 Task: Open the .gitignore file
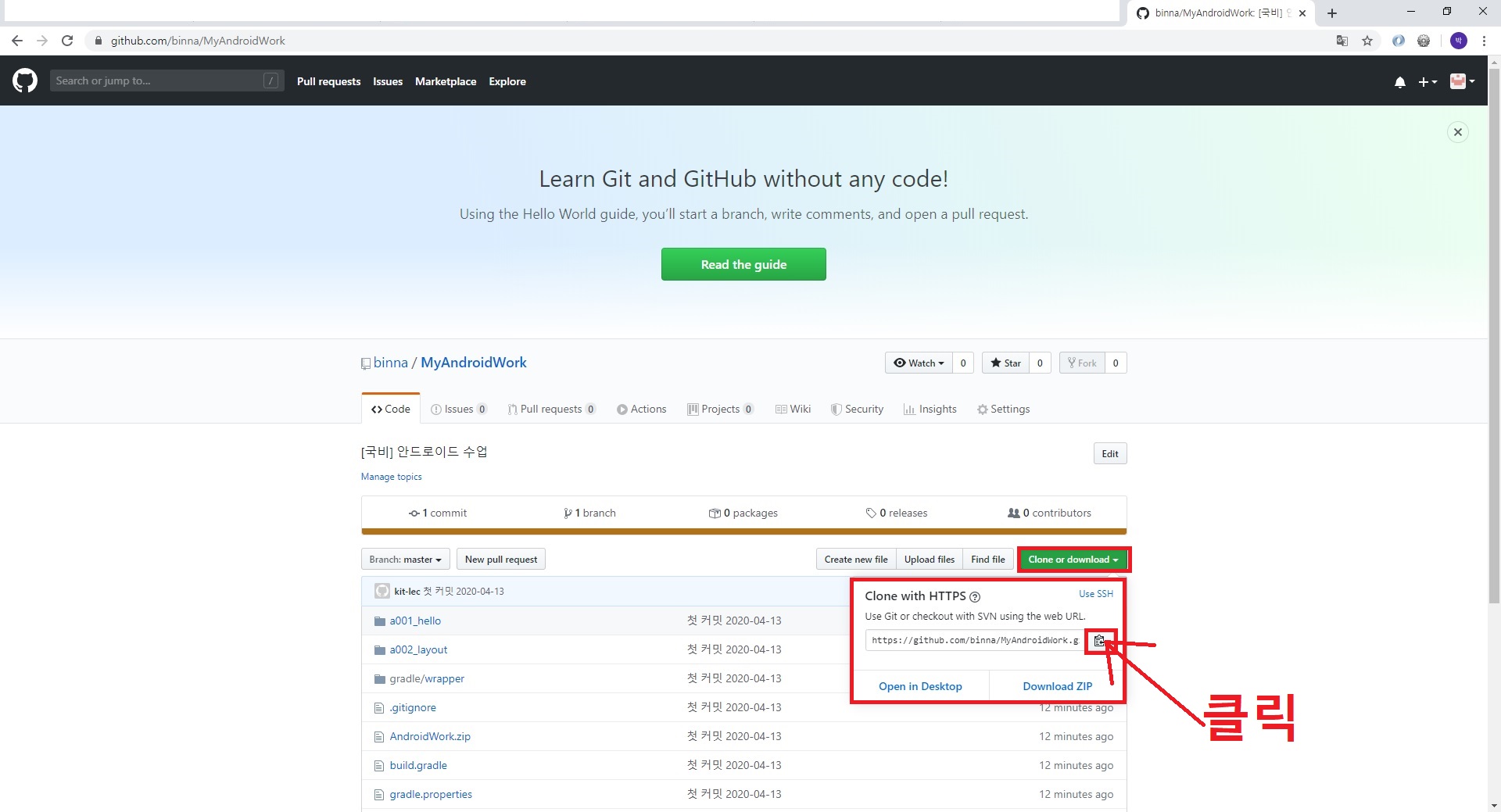(413, 707)
